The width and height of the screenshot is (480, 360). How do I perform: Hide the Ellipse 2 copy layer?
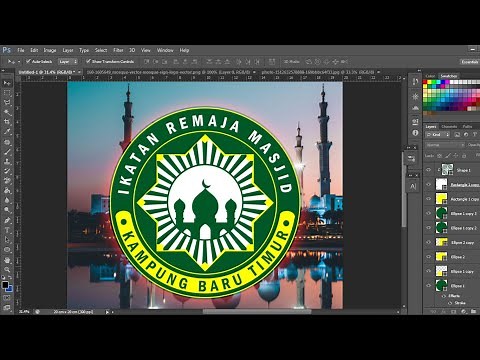tap(429, 242)
